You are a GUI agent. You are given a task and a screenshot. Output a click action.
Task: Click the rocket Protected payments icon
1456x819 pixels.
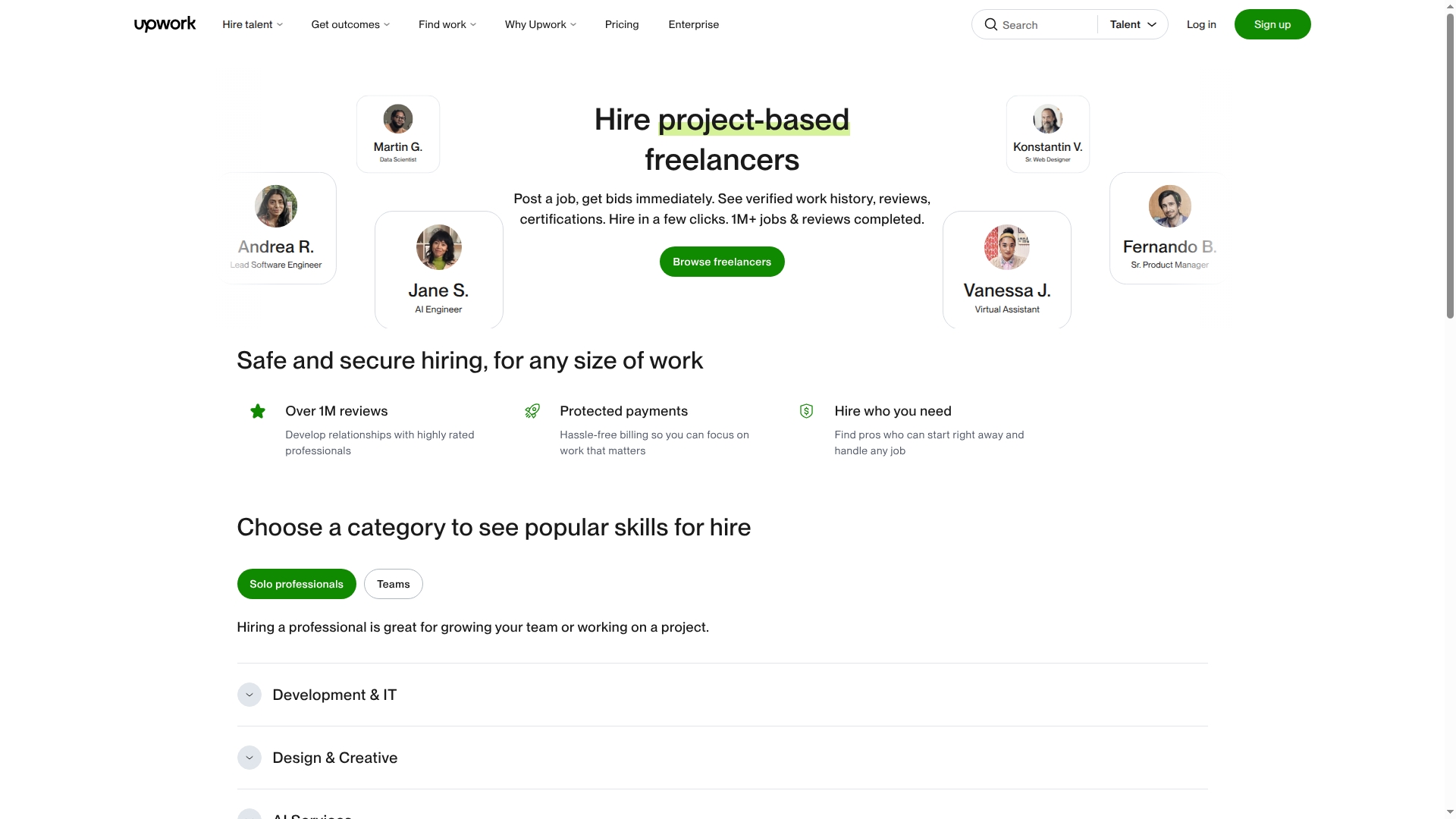(x=532, y=411)
